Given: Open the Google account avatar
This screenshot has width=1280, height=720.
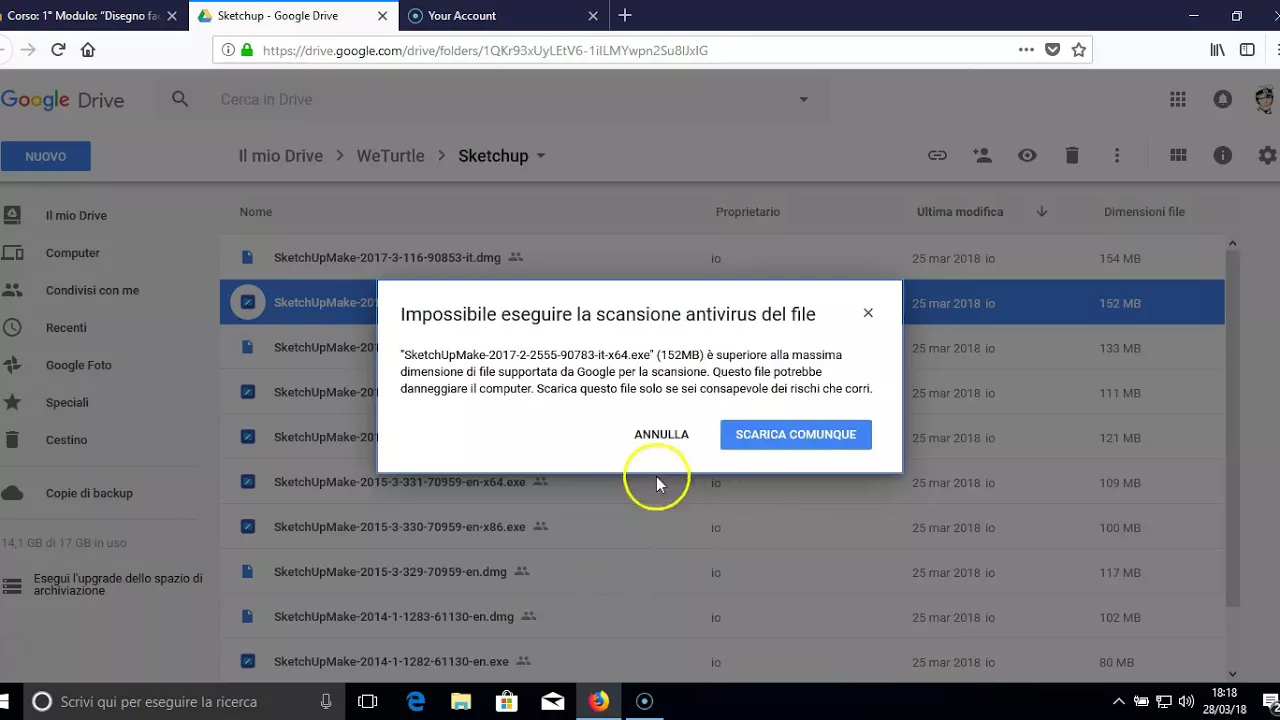Looking at the screenshot, I should click(x=1265, y=99).
